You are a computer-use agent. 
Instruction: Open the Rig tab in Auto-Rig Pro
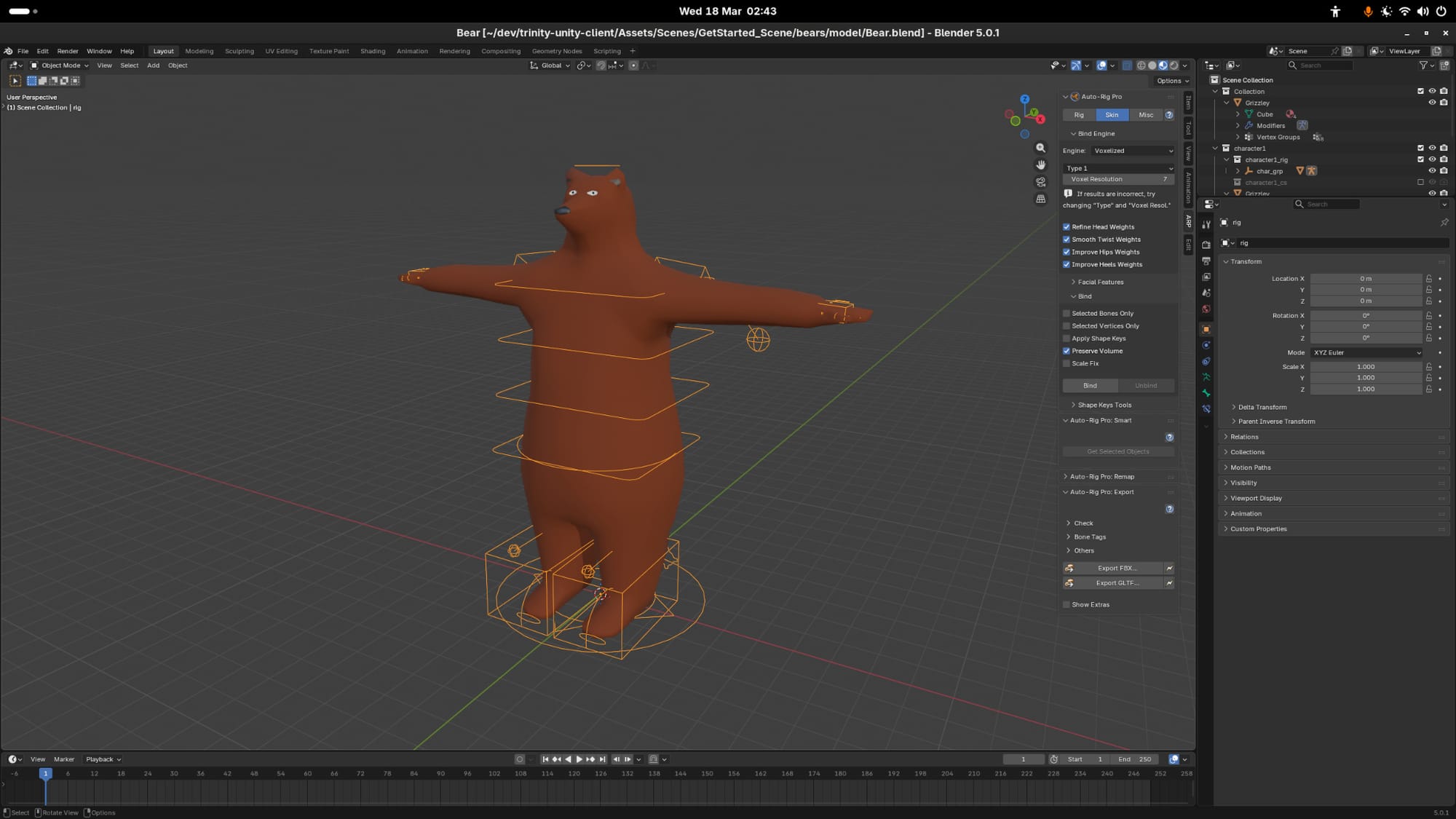click(1079, 115)
